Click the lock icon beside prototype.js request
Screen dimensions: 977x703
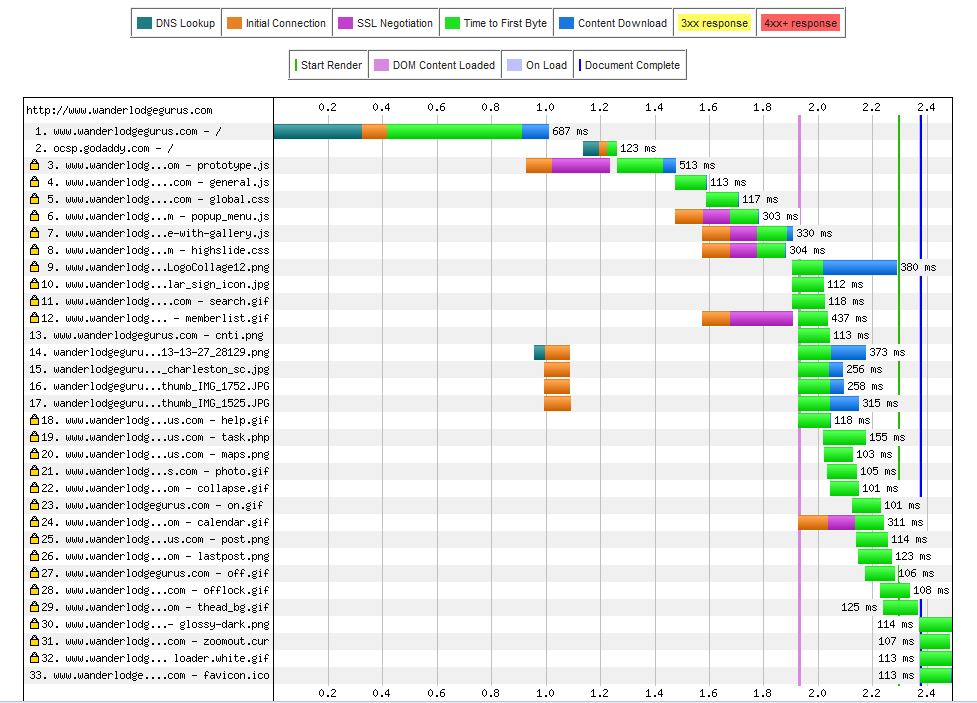(34, 165)
